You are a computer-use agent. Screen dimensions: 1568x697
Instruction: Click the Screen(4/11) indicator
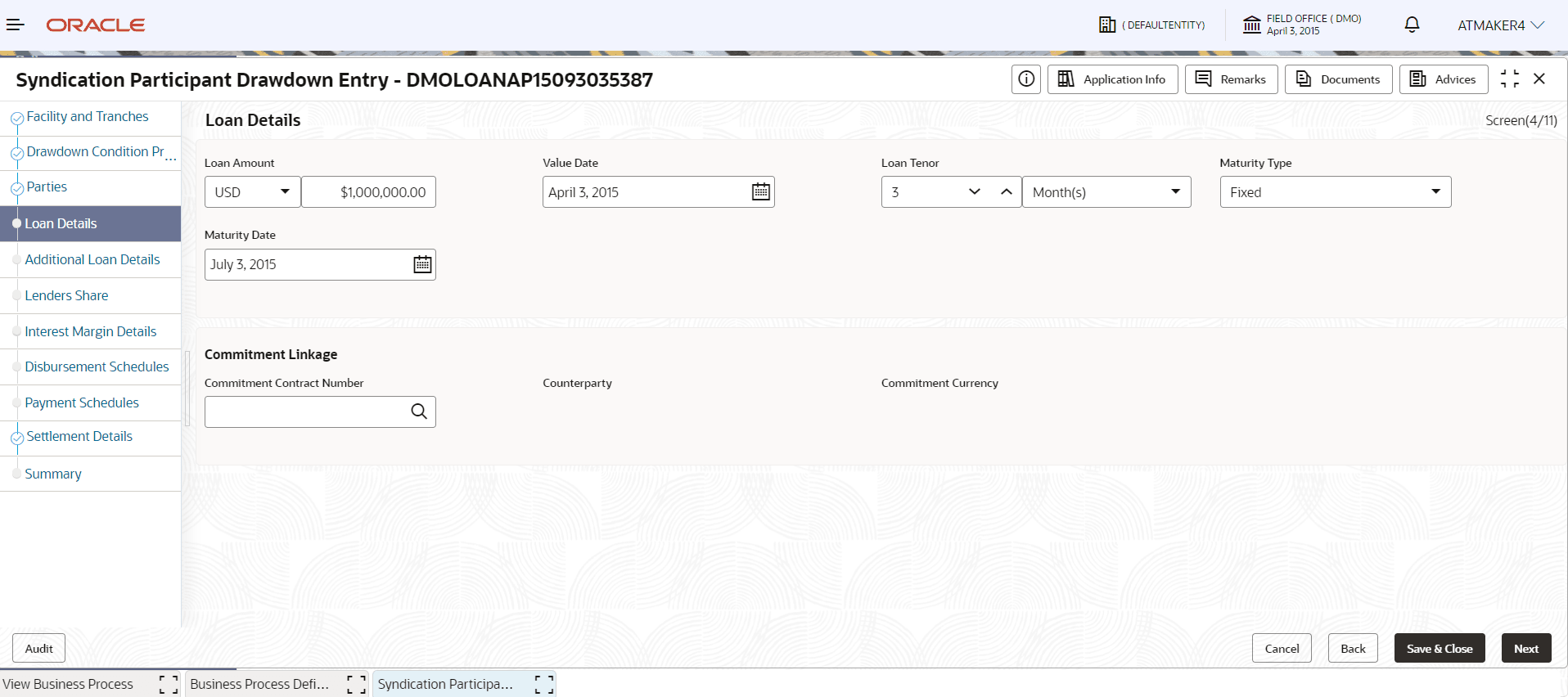coord(1521,120)
